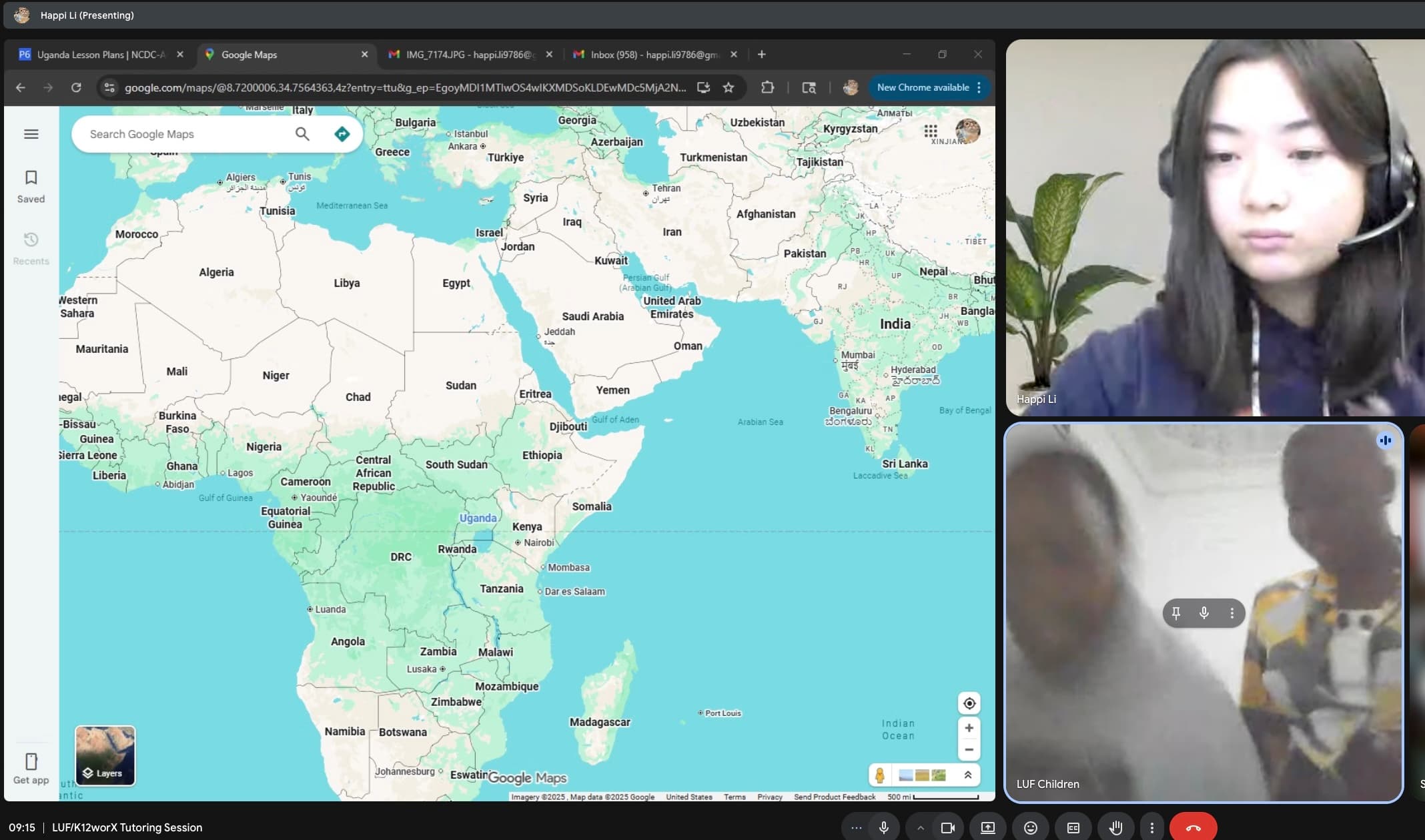Image resolution: width=1425 pixels, height=840 pixels.
Task: Click the Kenya label on map
Action: 527,526
